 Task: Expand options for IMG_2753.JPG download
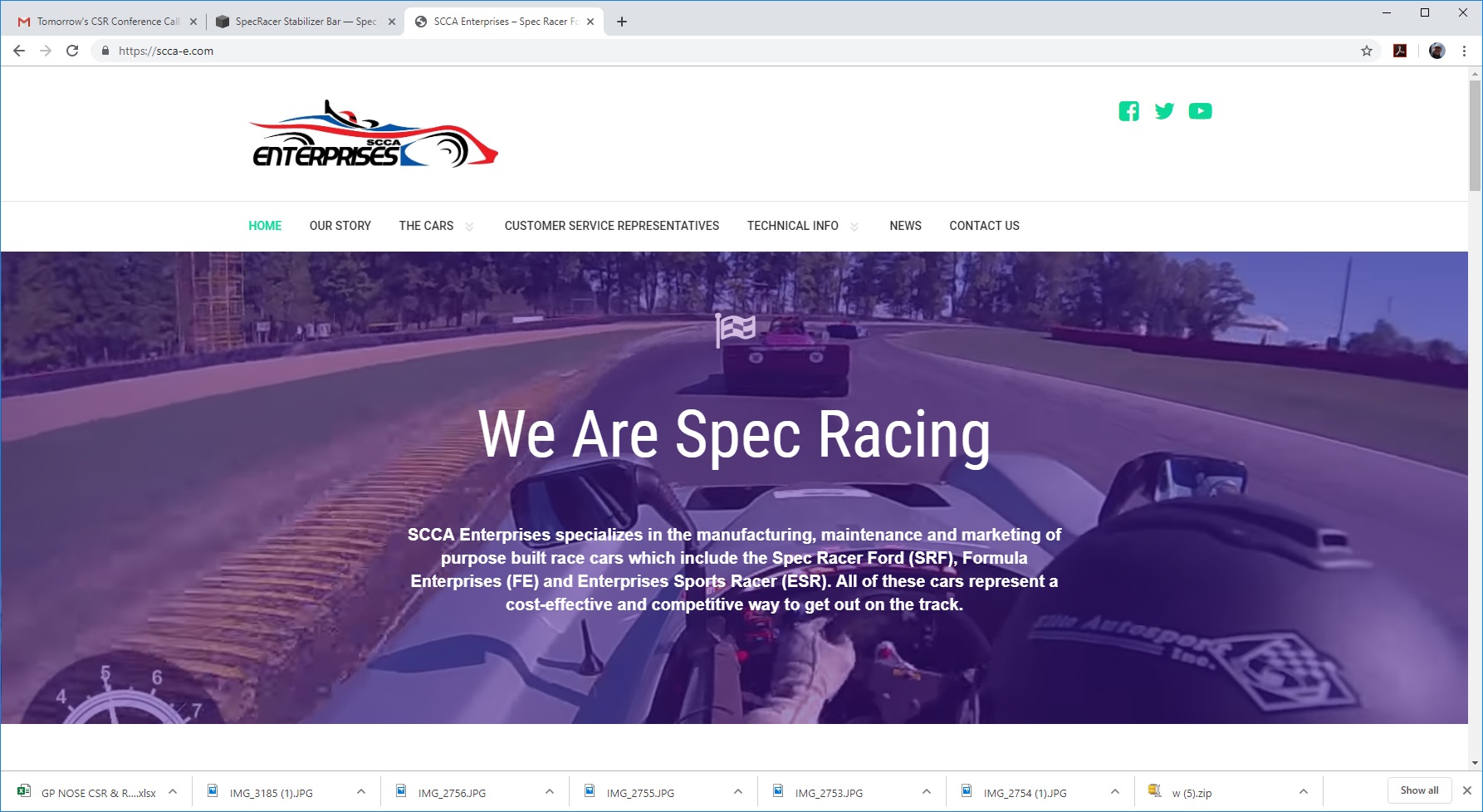[927, 792]
